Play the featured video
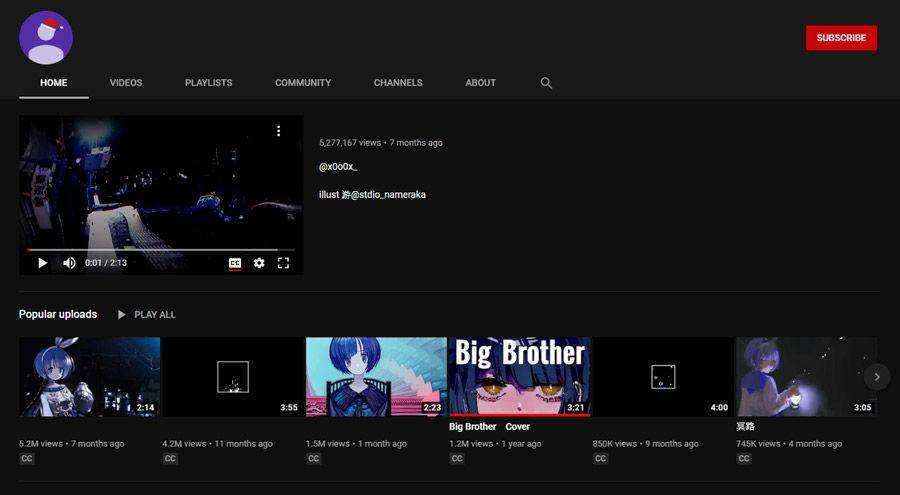 [x=42, y=263]
